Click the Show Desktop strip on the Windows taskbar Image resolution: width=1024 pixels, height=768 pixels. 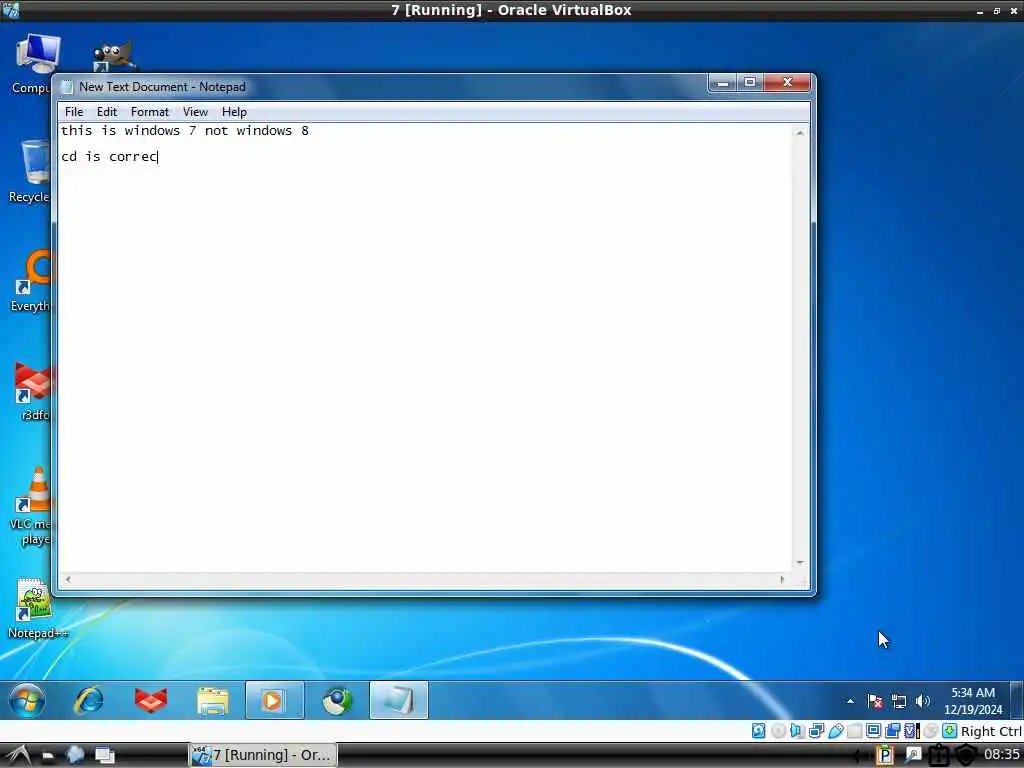1017,700
